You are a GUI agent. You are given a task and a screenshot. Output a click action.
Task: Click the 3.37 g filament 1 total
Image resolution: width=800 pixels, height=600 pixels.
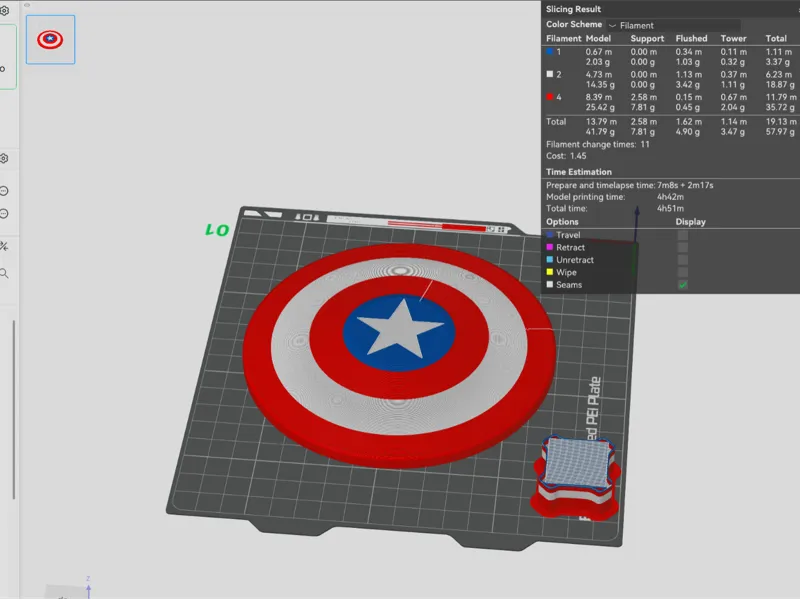(778, 62)
